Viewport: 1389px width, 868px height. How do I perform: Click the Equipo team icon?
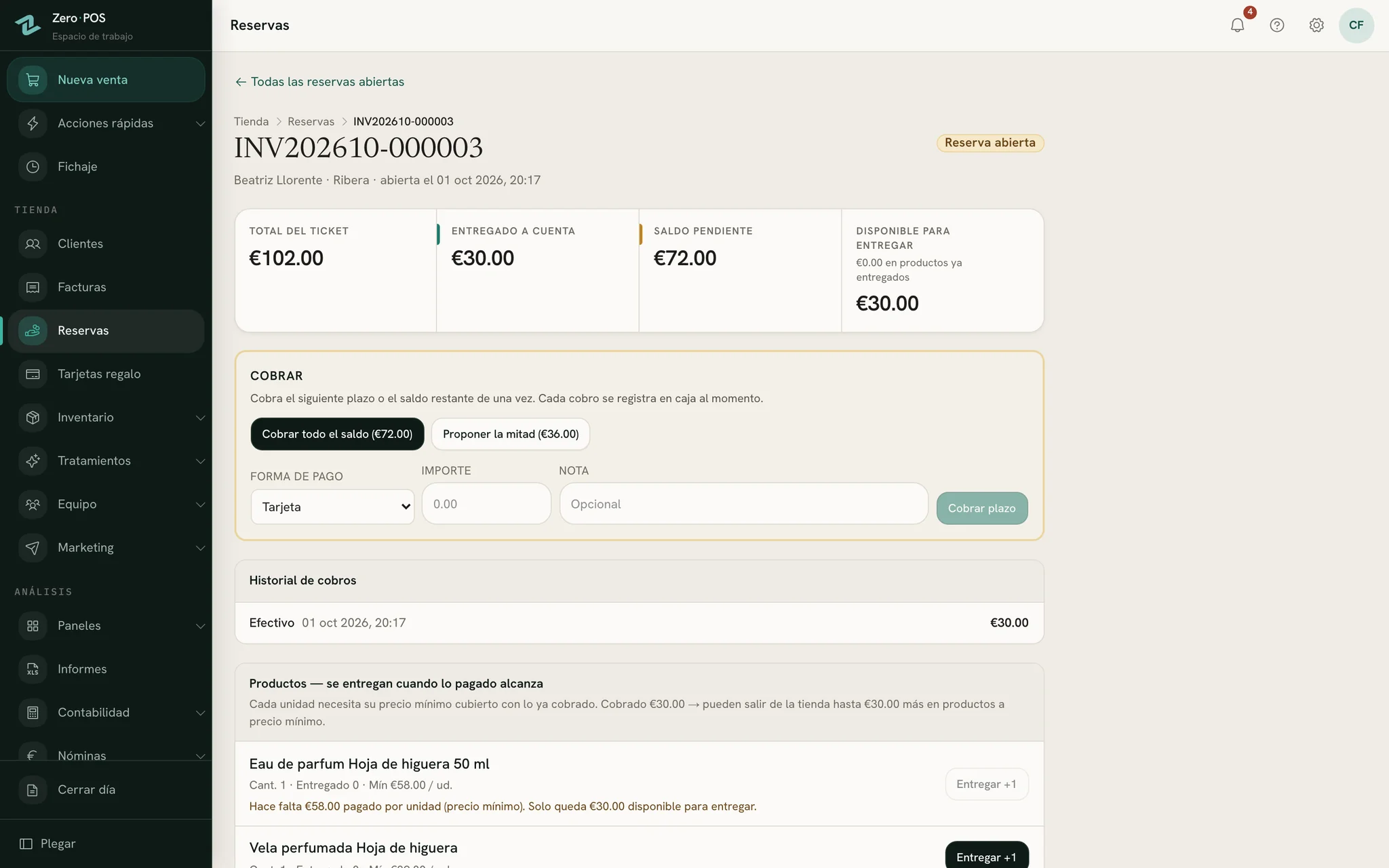33,505
